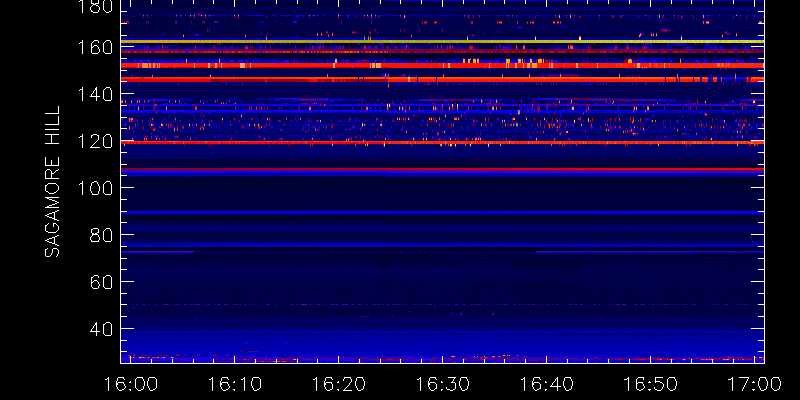
Task: Click the 60 frequency axis label
Action: click(x=102, y=282)
